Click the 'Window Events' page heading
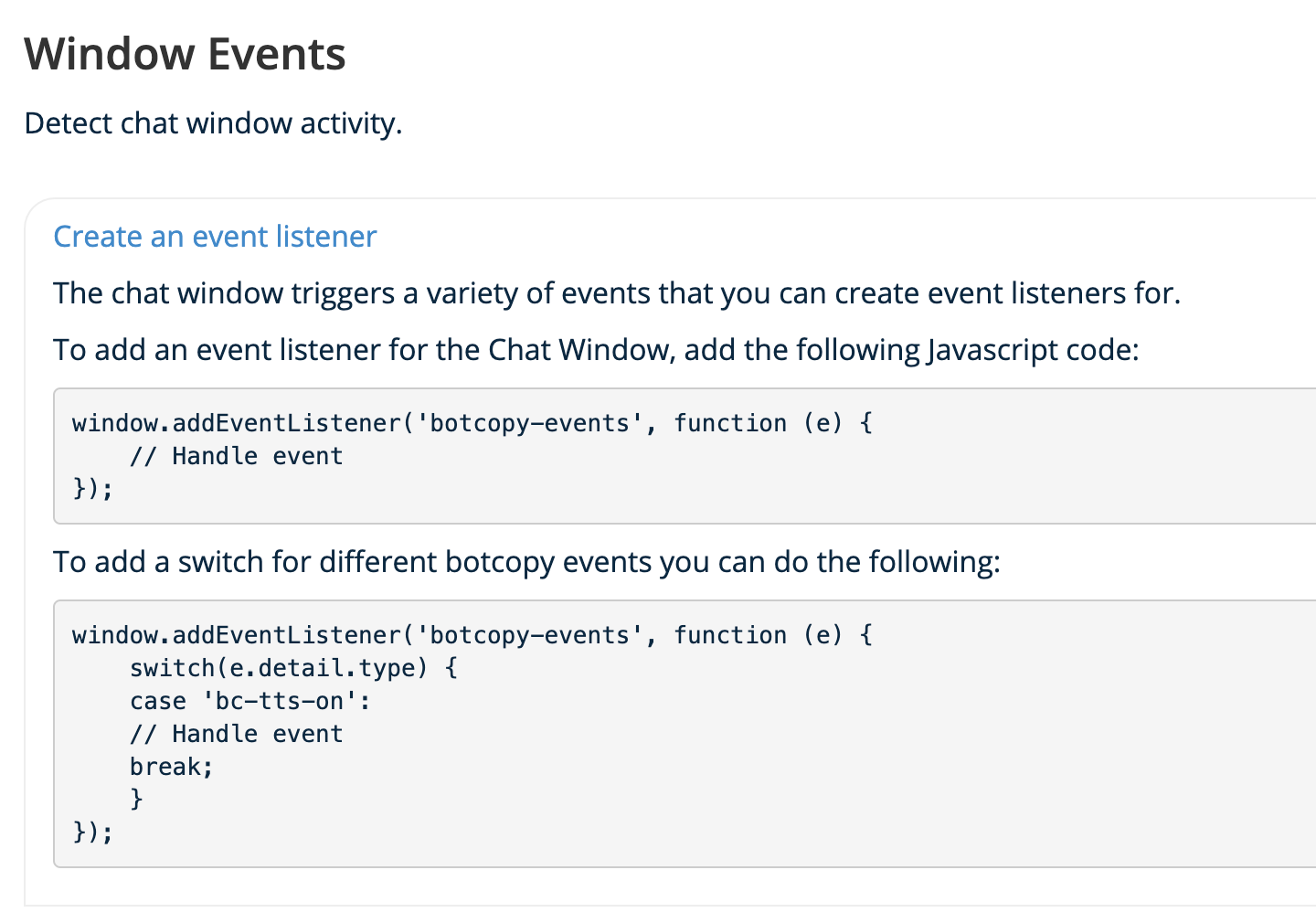1316x923 pixels. tap(185, 54)
